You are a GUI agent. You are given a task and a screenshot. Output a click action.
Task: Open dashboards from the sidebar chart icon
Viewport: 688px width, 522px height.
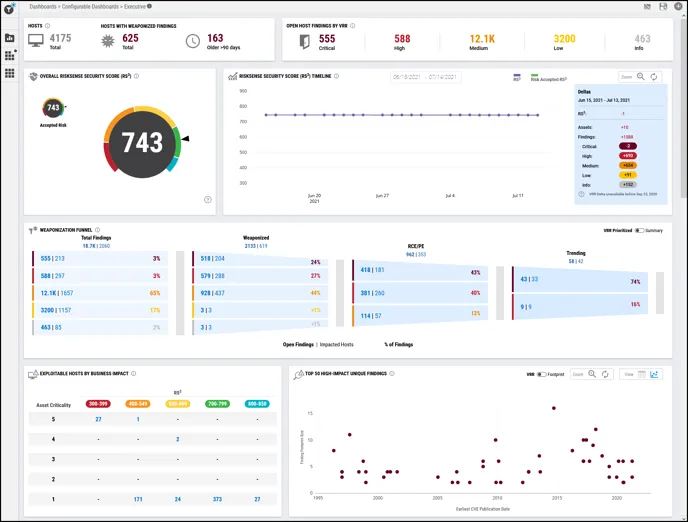(9, 38)
